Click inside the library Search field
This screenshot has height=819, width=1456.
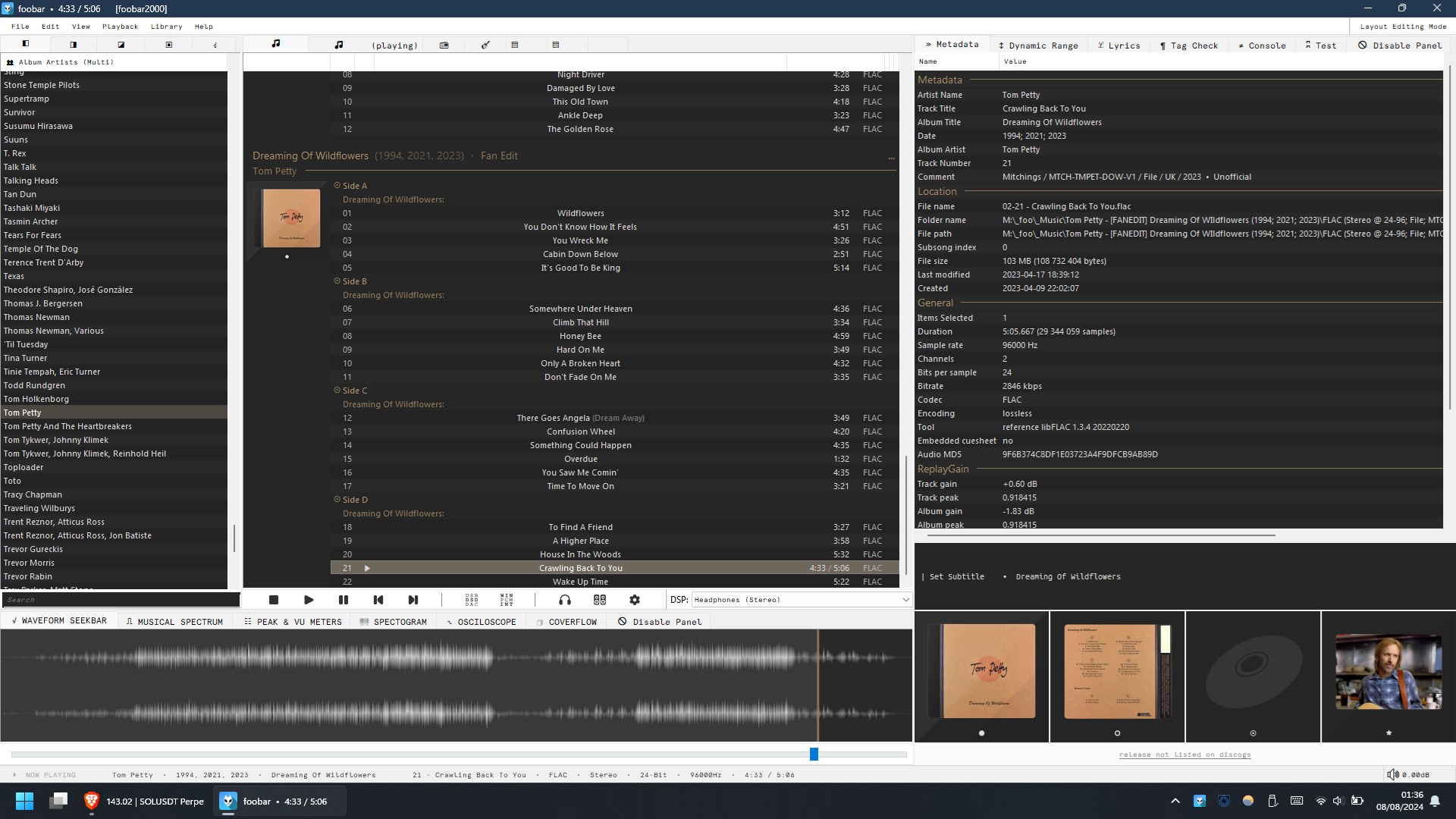tap(121, 600)
